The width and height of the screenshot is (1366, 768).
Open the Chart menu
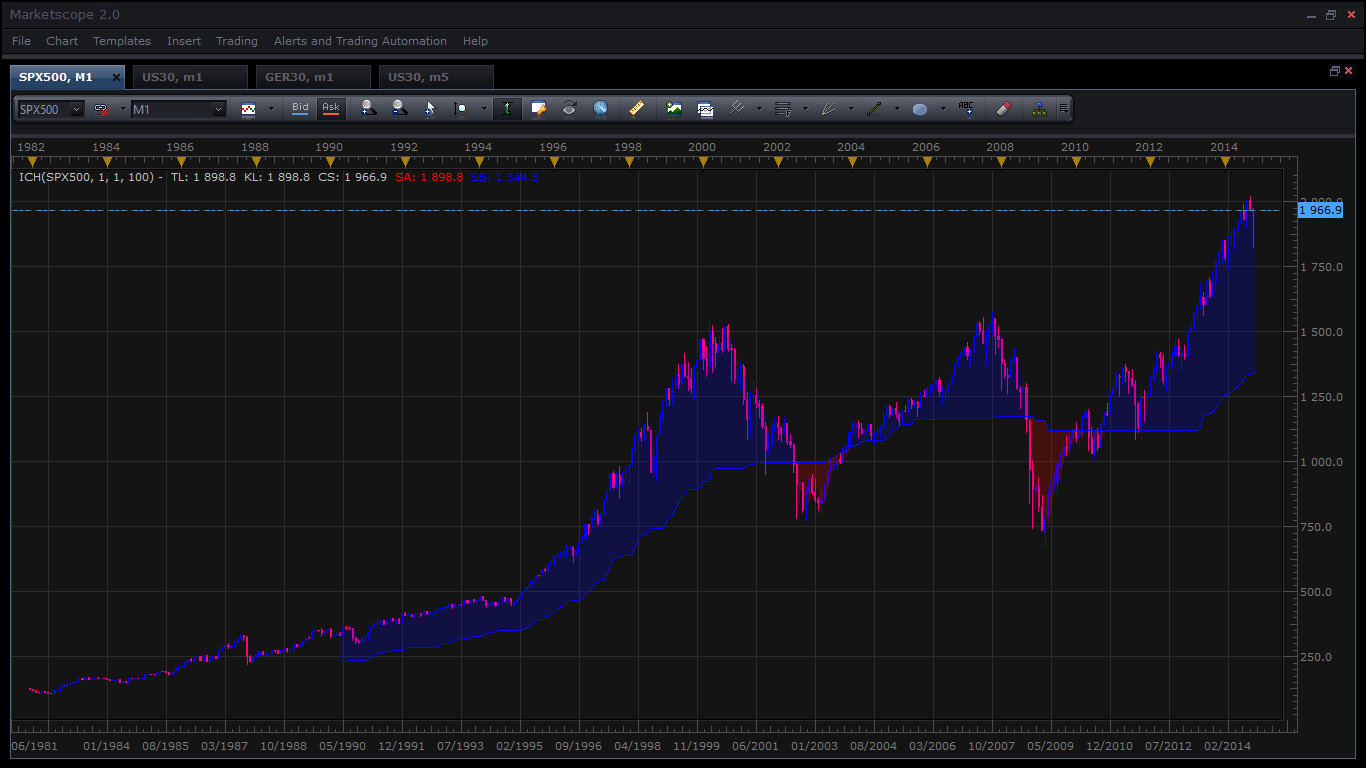click(62, 41)
